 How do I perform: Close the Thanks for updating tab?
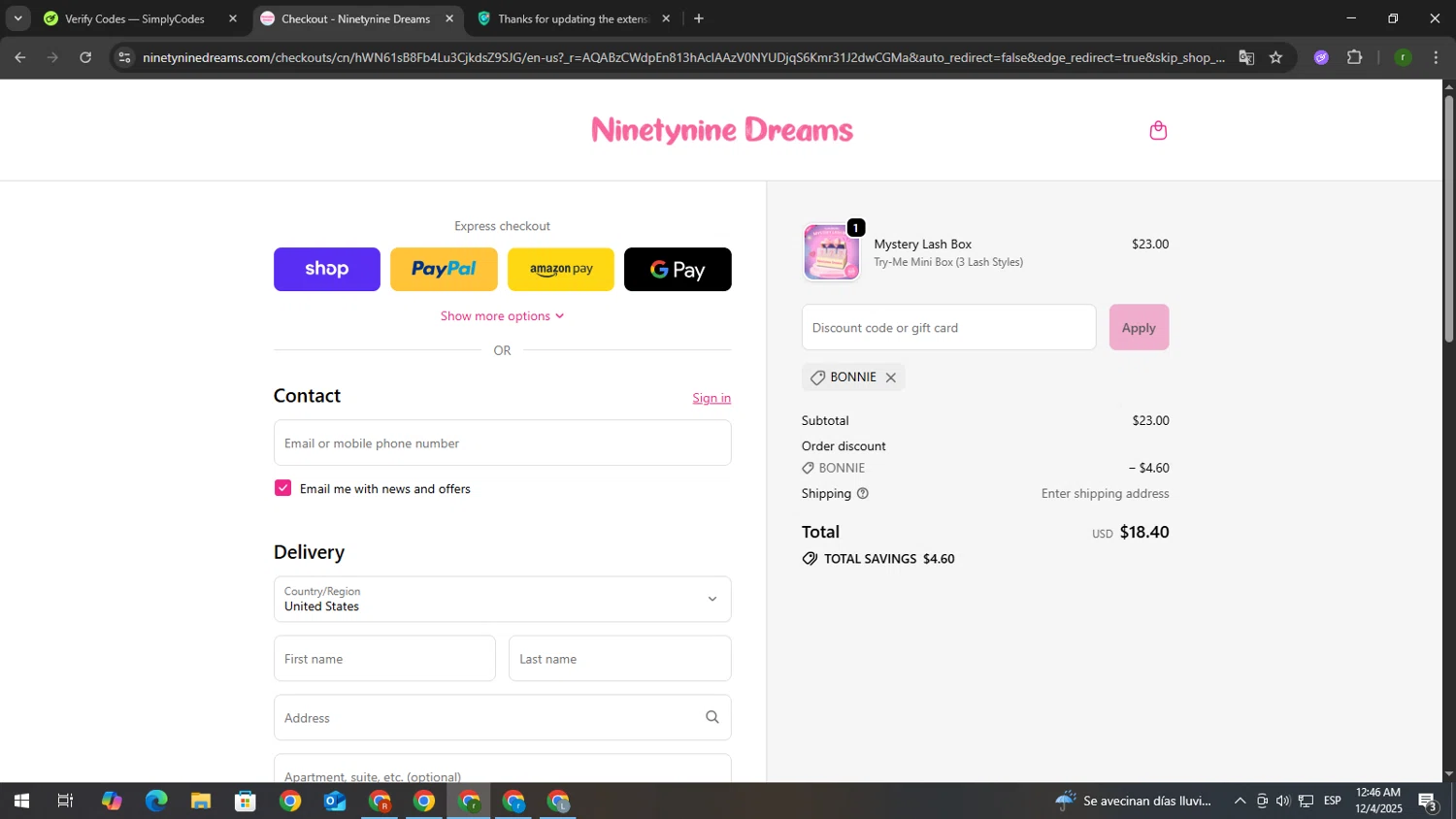click(x=666, y=18)
